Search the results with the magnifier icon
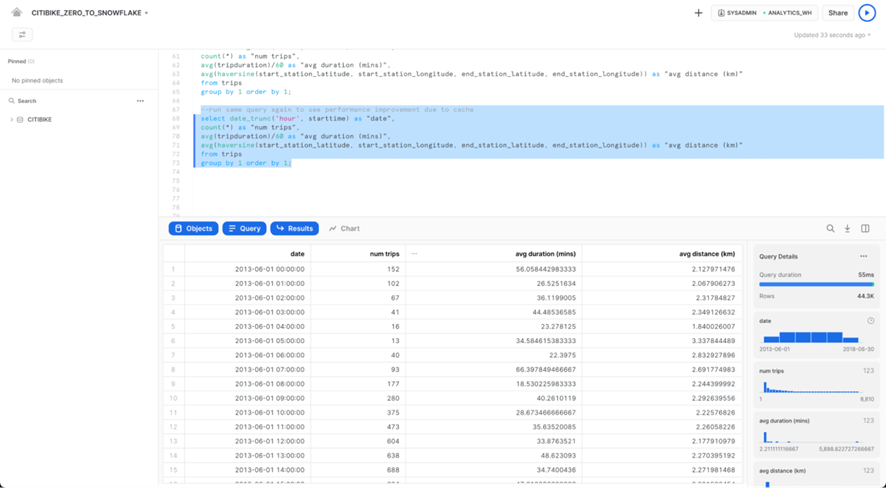The image size is (886, 488). point(830,229)
